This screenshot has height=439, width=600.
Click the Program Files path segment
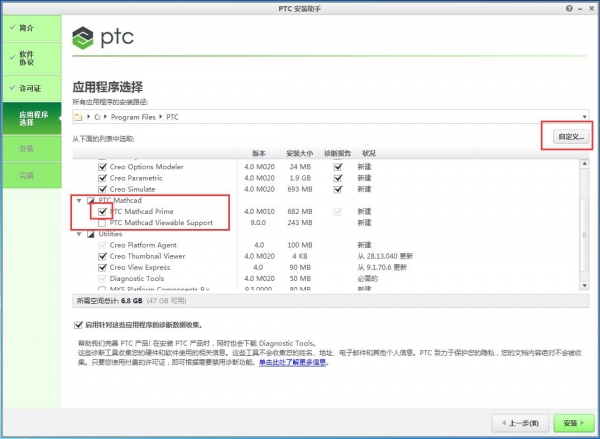[x=133, y=117]
